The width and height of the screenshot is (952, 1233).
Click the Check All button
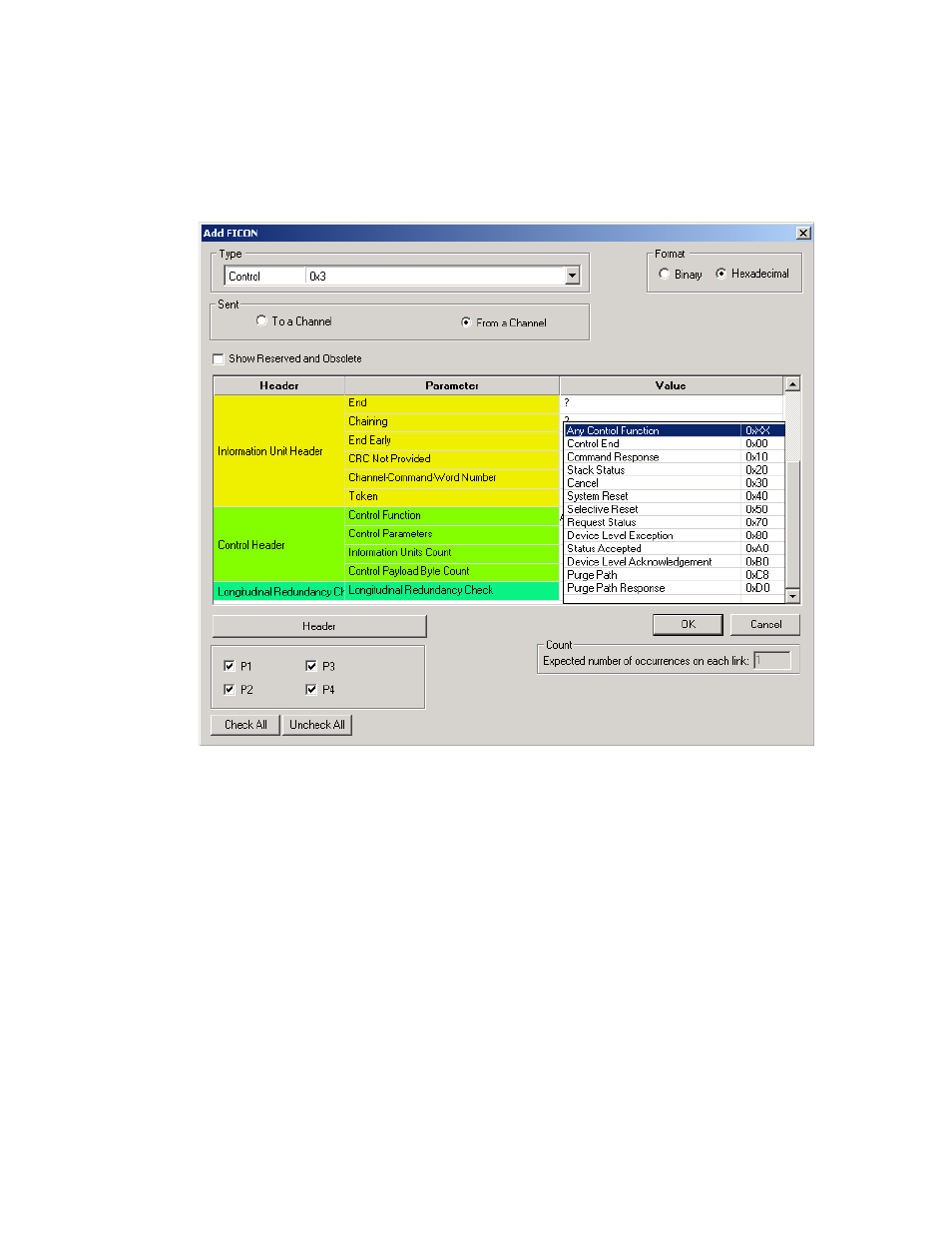pyautogui.click(x=245, y=725)
